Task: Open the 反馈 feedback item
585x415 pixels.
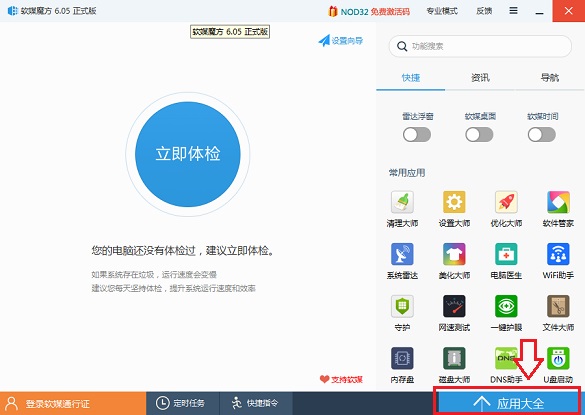Action: click(484, 11)
